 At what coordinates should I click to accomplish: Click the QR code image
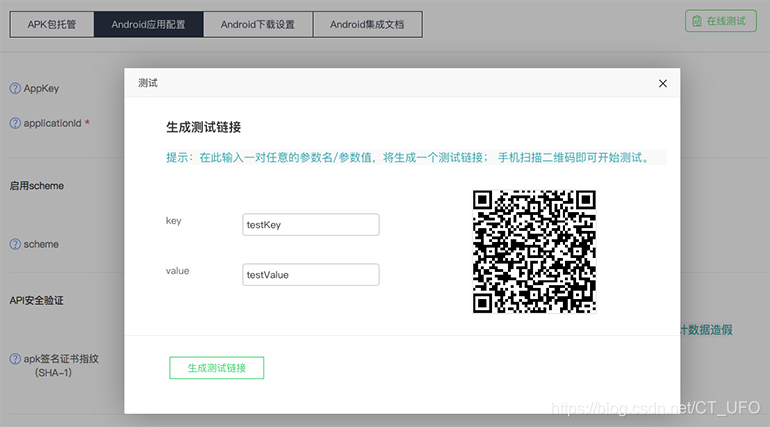tap(534, 251)
